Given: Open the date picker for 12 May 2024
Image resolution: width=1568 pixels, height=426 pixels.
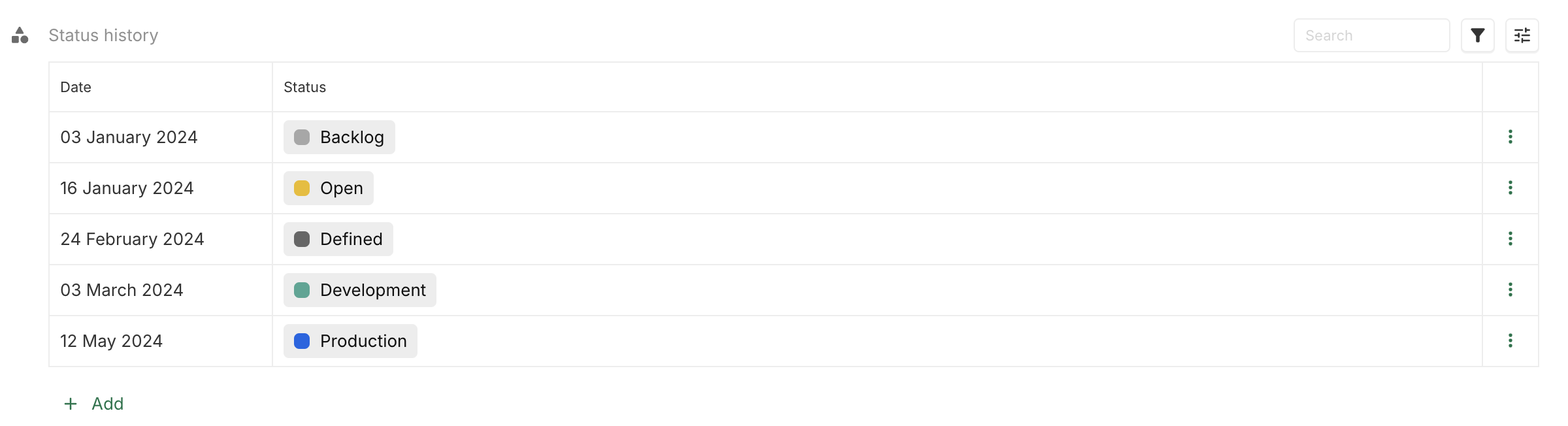Looking at the screenshot, I should click(112, 340).
